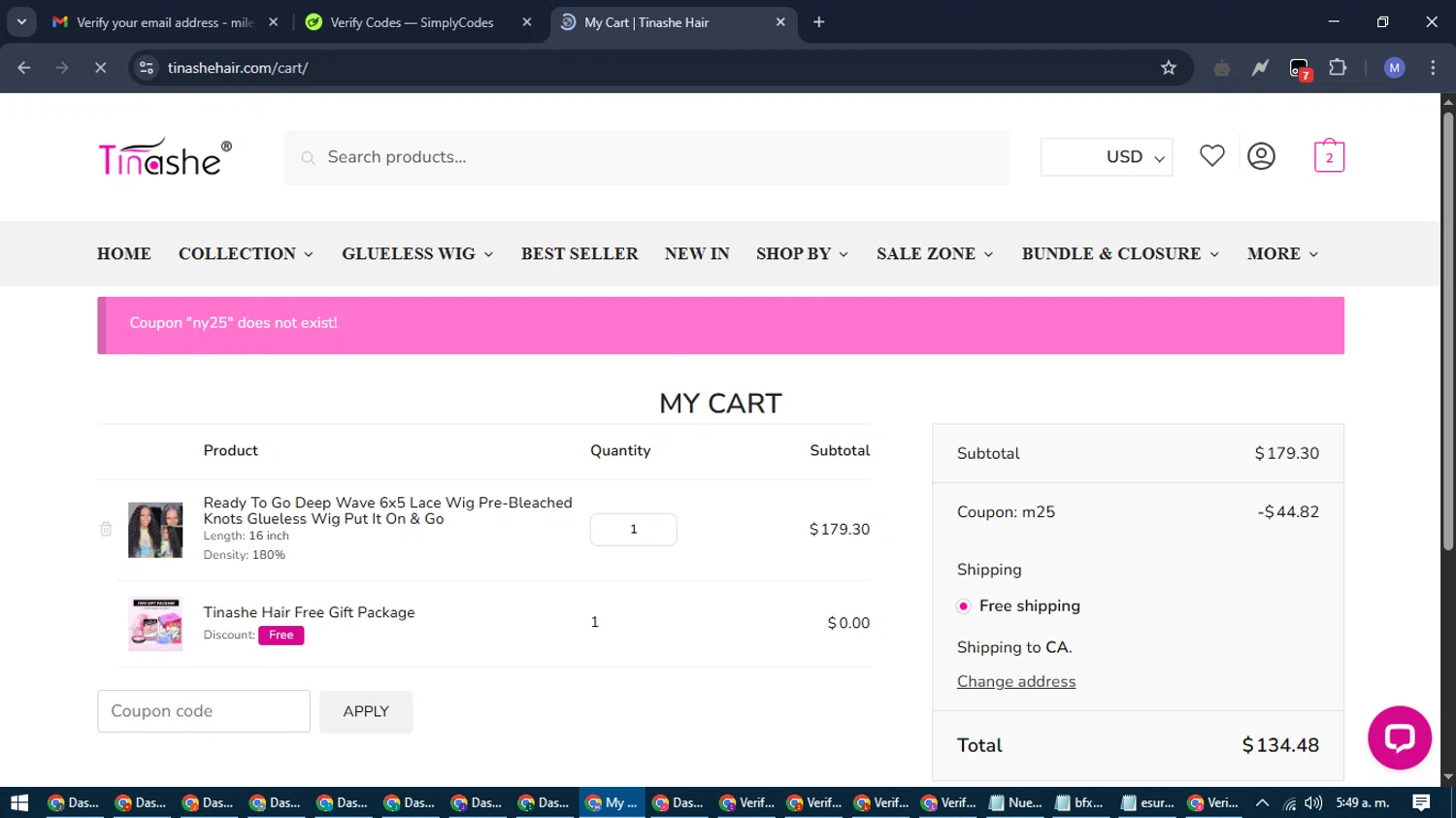Open the Windows Start menu
Image resolution: width=1456 pixels, height=818 pixels.
pos(19,802)
